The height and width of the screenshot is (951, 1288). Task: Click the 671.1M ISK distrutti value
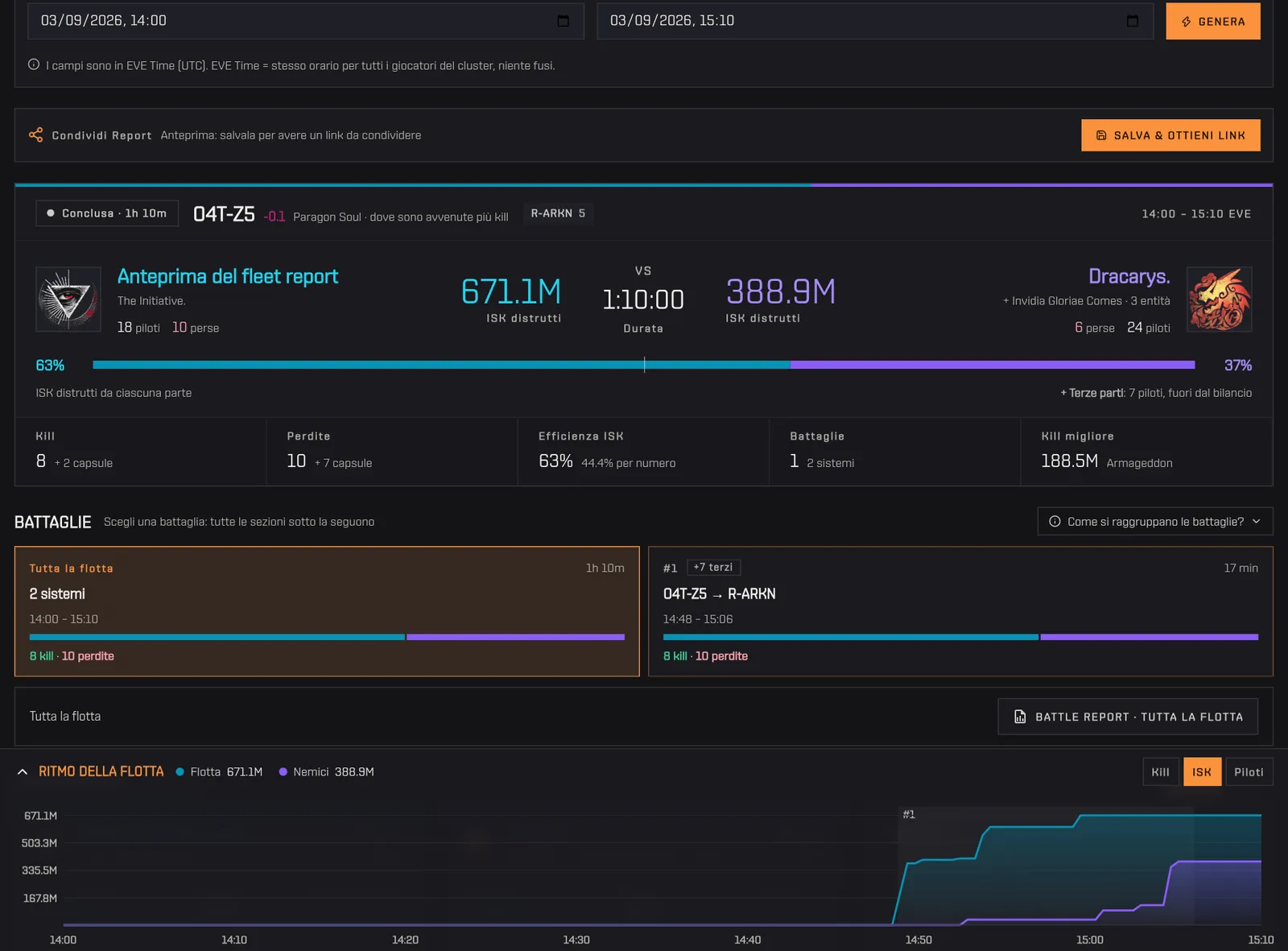pyautogui.click(x=510, y=292)
